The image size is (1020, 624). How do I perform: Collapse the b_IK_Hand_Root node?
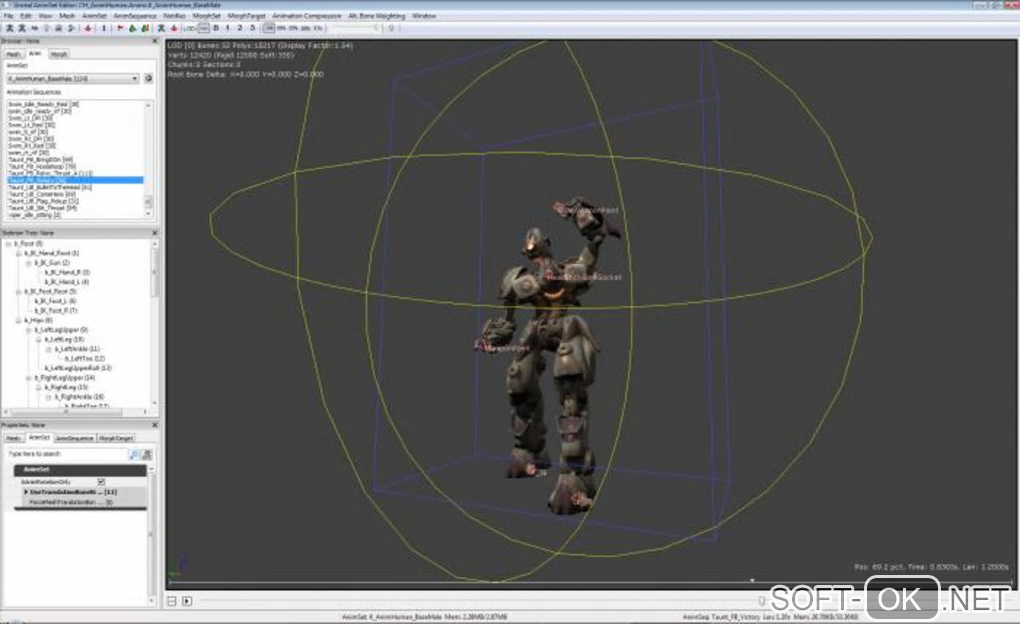point(19,252)
